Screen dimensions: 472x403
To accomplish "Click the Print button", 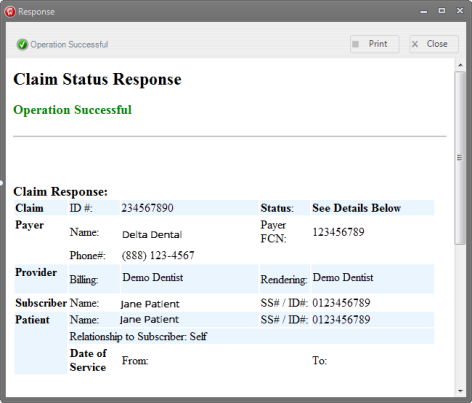I will (374, 44).
